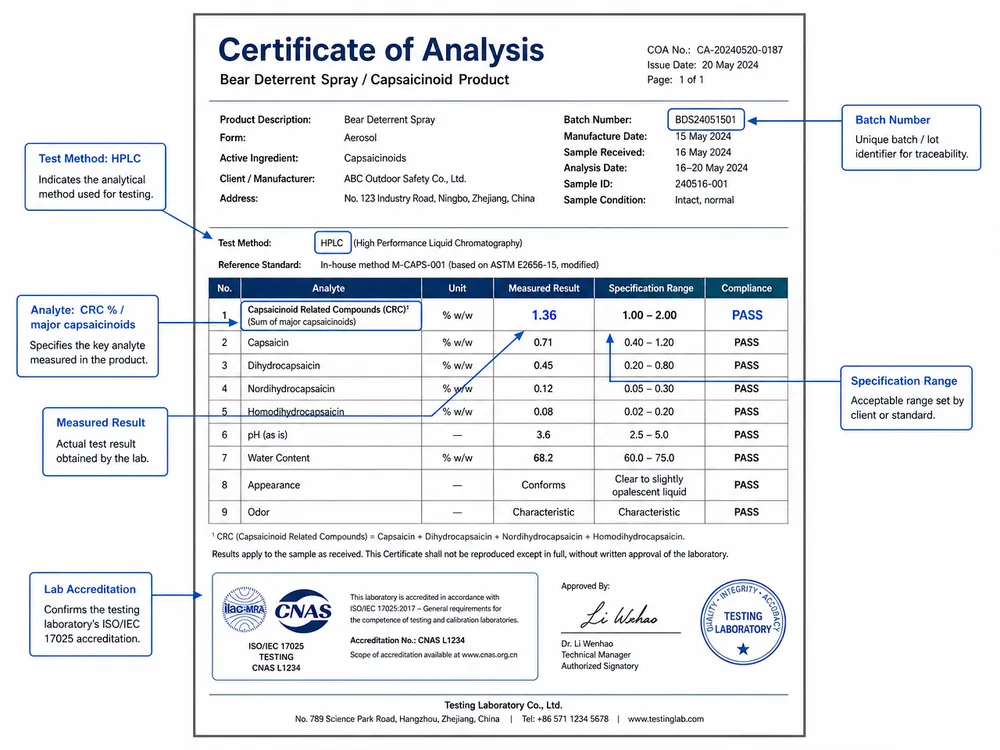
Task: Click the Homodihydrocapsaicin range 0.02 – 0.20
Action: (x=649, y=412)
